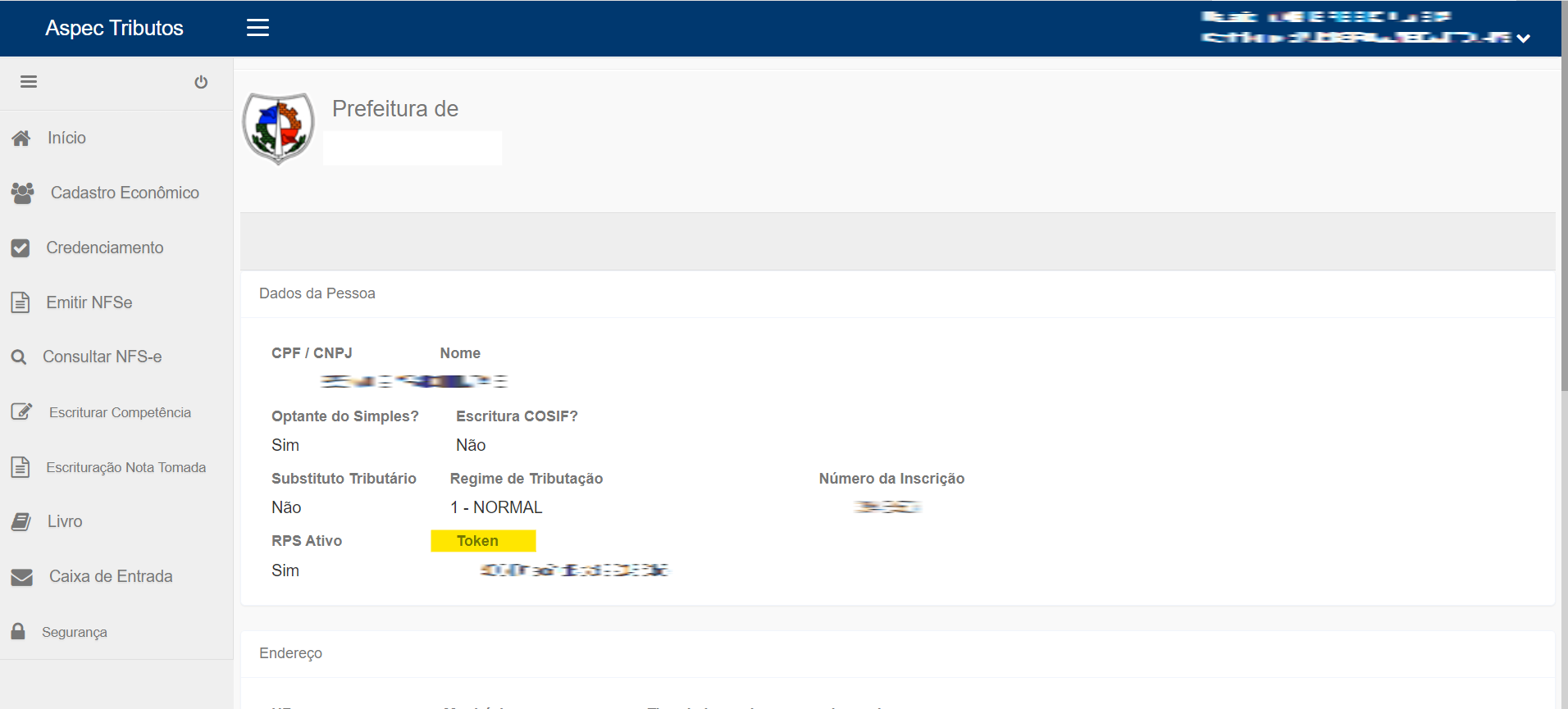
Task: Expand the user account dropdown chevron
Action: [x=1523, y=39]
